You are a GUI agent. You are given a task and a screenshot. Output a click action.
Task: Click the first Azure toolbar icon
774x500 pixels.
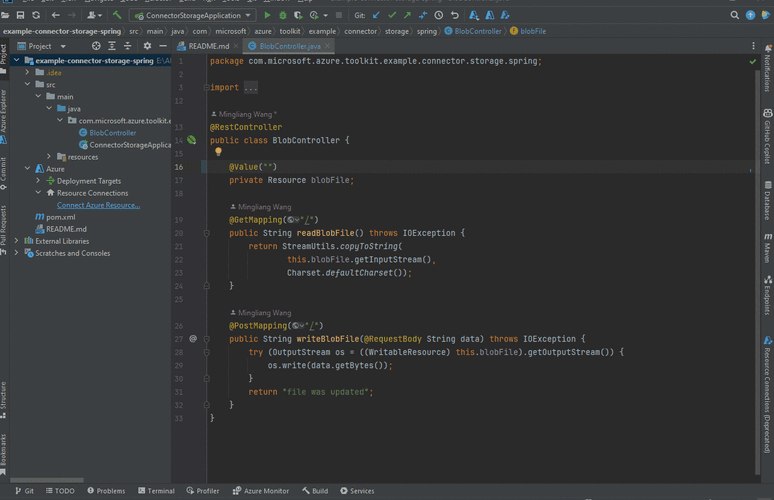(474, 15)
